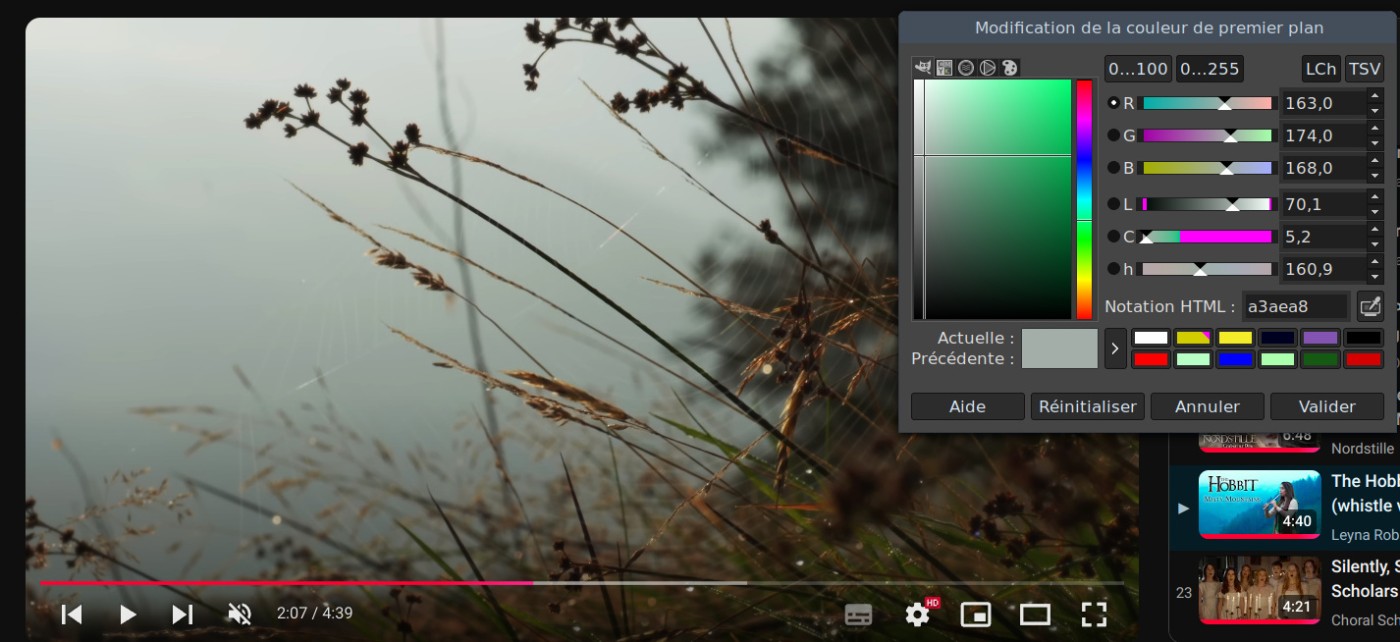Select the L lightness radio button
The width and height of the screenshot is (1400, 642).
1114,204
